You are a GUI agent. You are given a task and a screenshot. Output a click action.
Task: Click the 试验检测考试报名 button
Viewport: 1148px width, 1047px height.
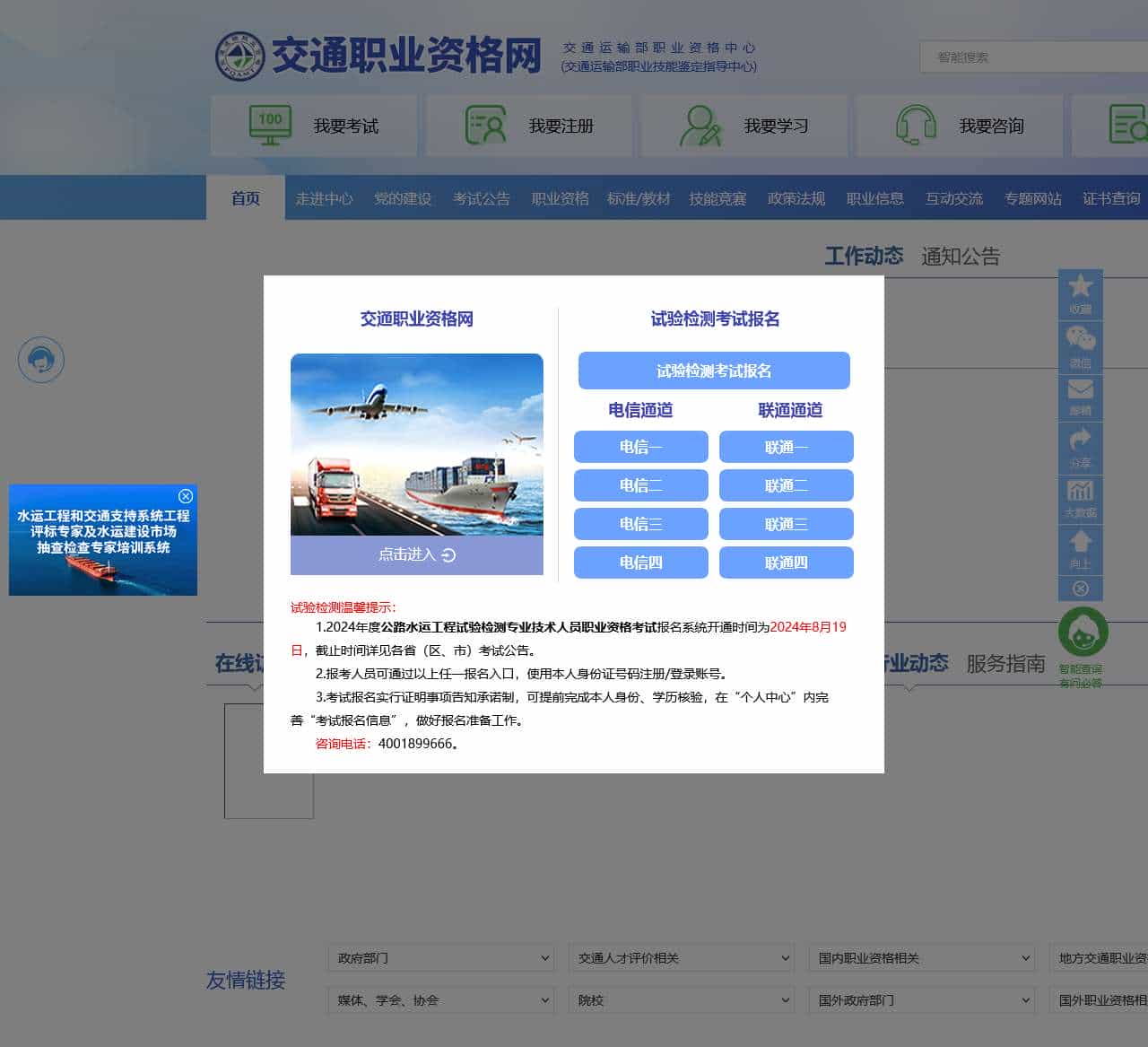point(713,370)
